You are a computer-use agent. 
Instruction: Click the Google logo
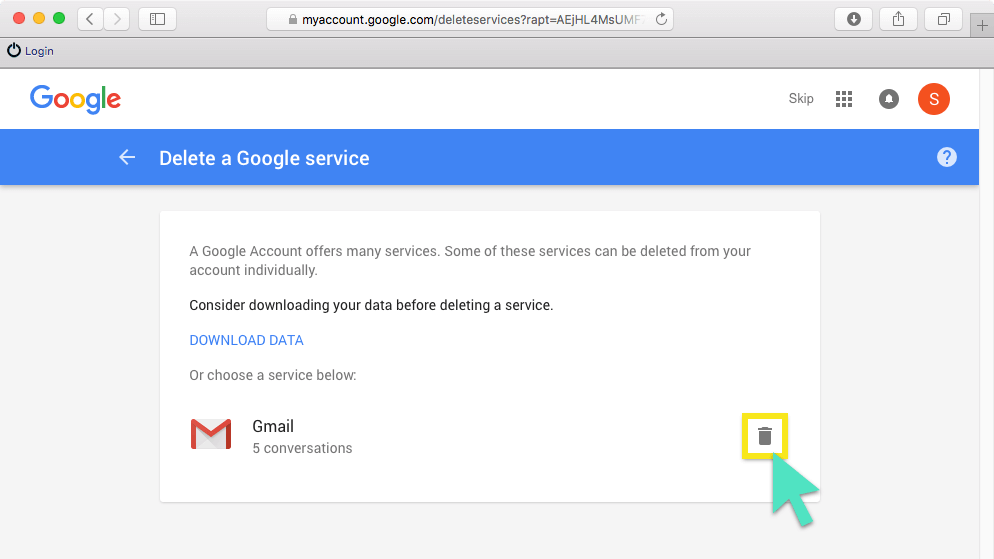[x=75, y=99]
